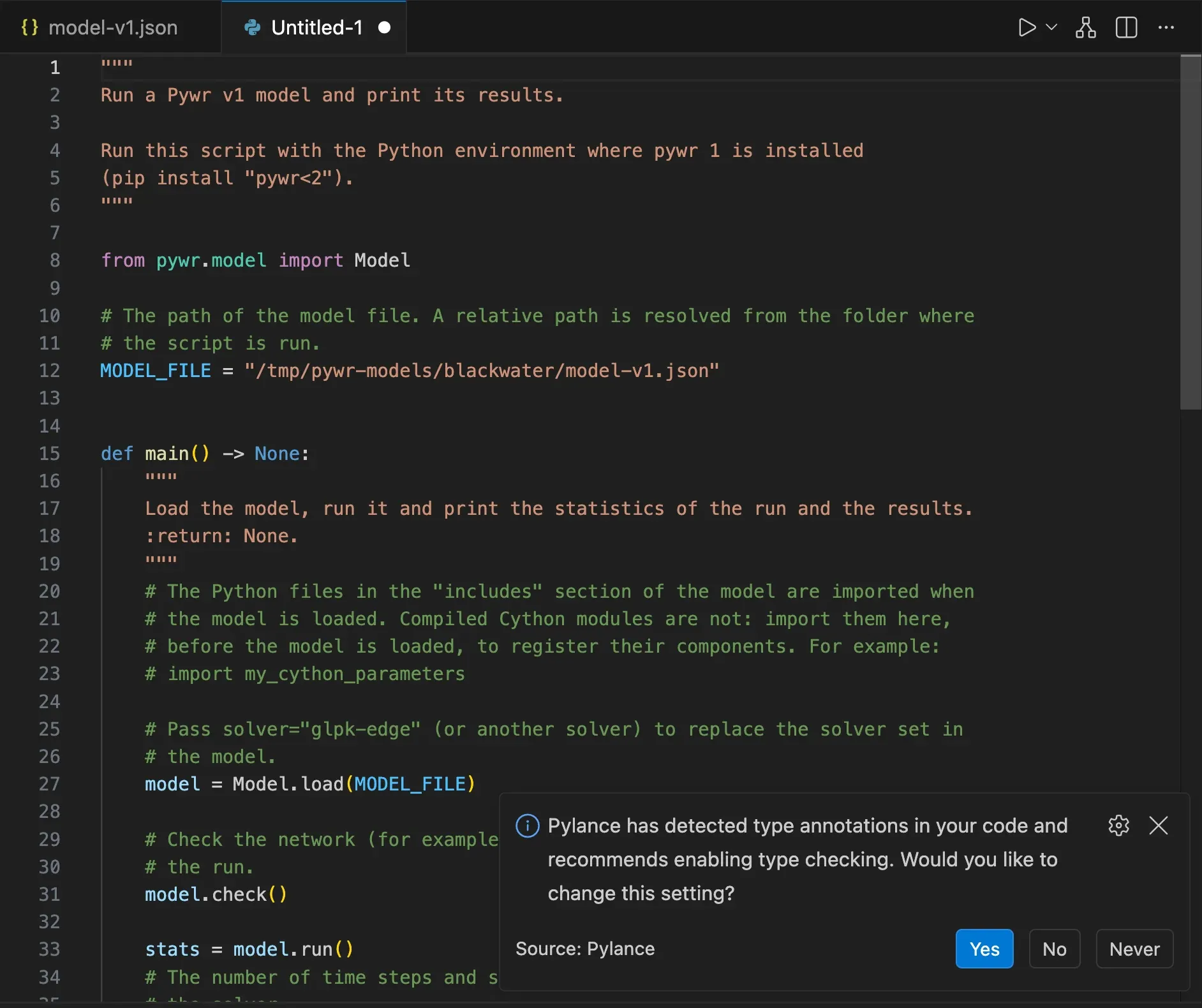Select the Untitled-1 tab

click(x=314, y=27)
